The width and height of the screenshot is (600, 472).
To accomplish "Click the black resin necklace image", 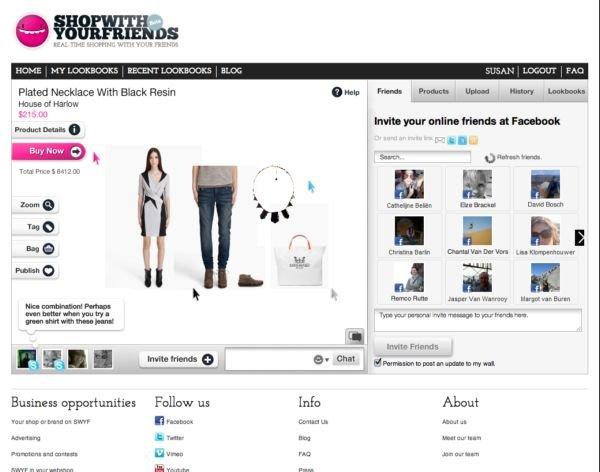I will click(x=274, y=194).
